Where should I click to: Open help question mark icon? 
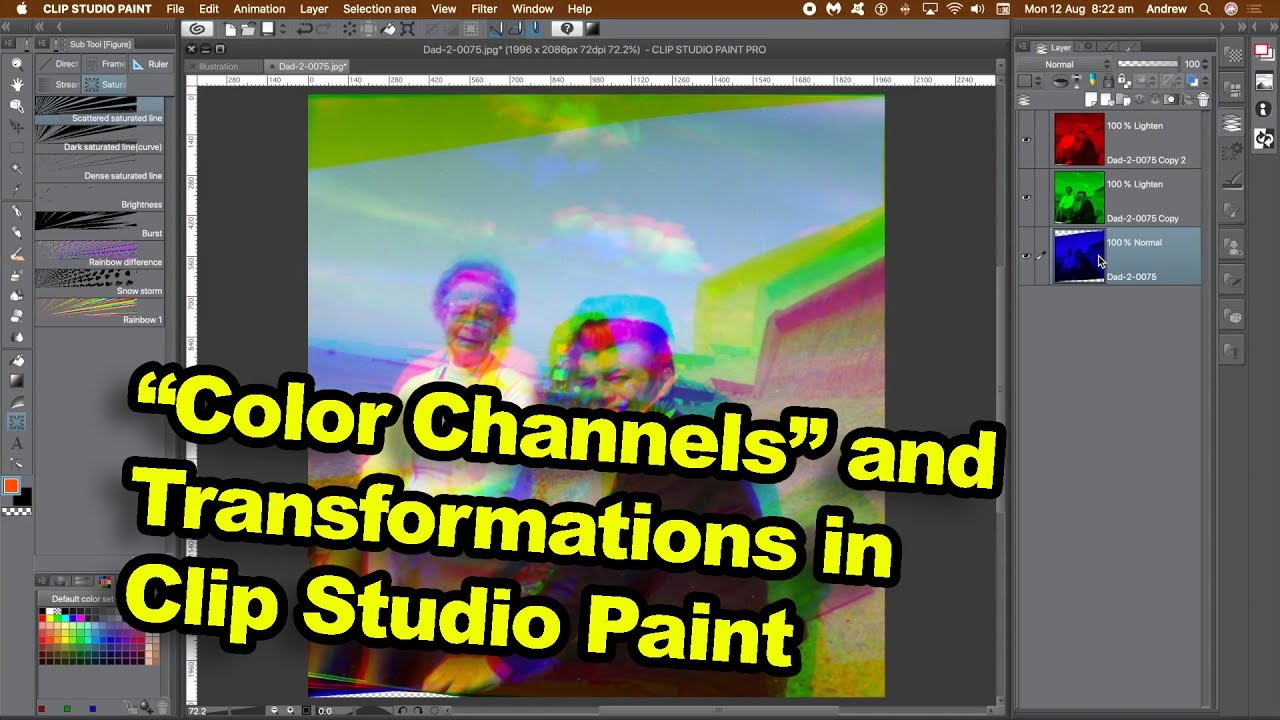pos(567,29)
